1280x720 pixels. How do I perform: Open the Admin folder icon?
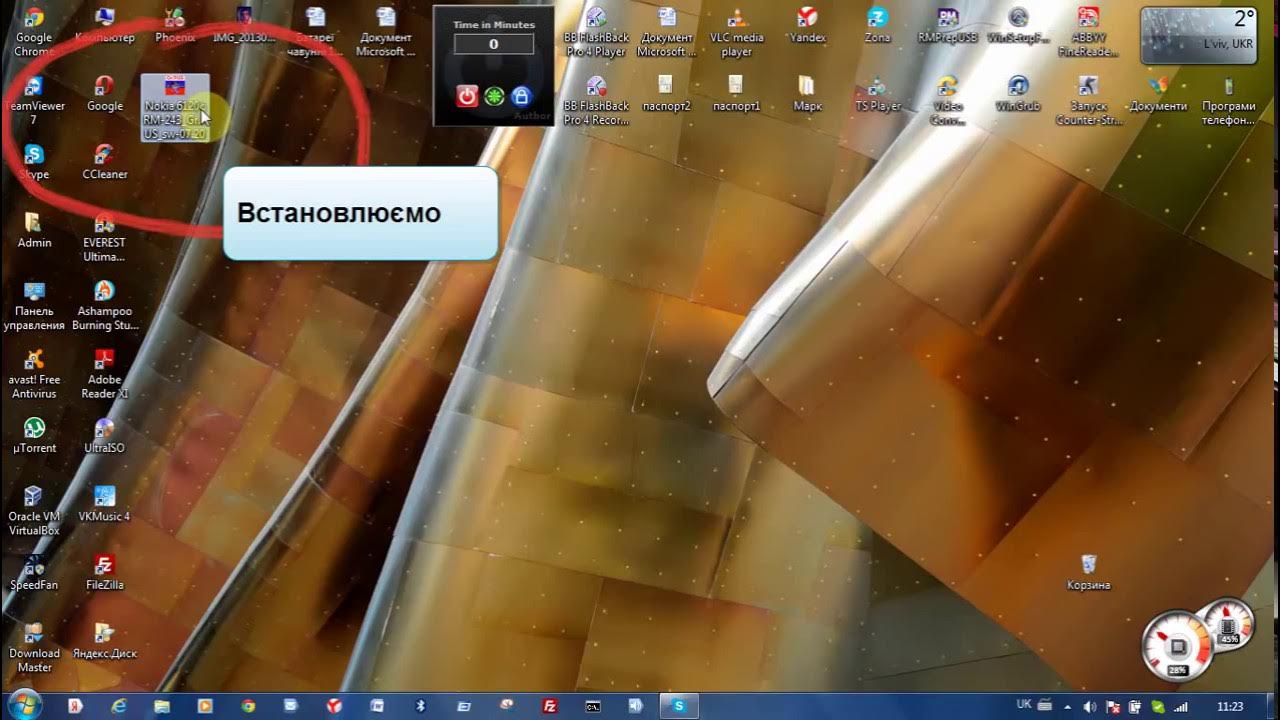tap(34, 230)
